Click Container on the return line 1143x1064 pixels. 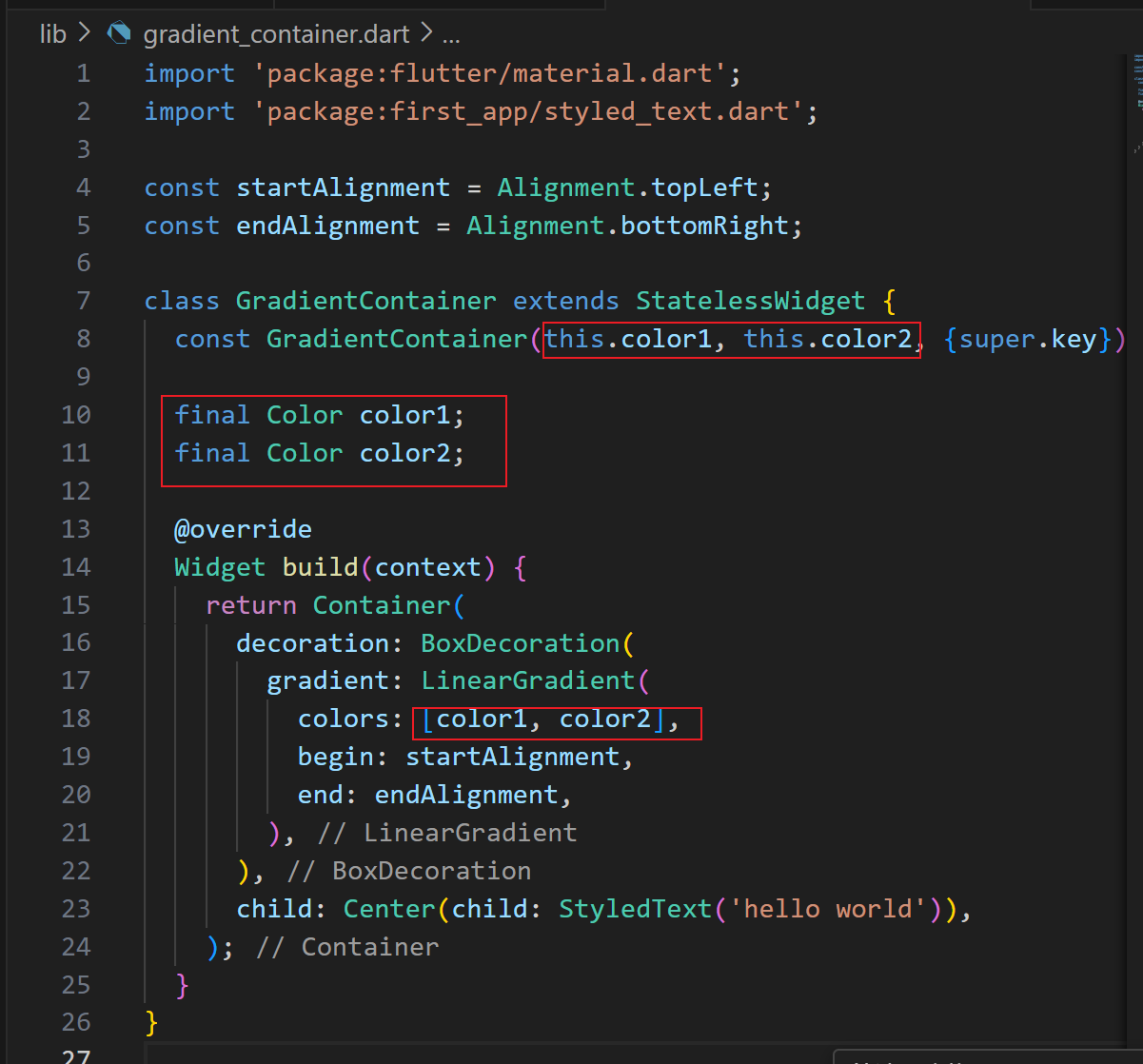click(381, 605)
